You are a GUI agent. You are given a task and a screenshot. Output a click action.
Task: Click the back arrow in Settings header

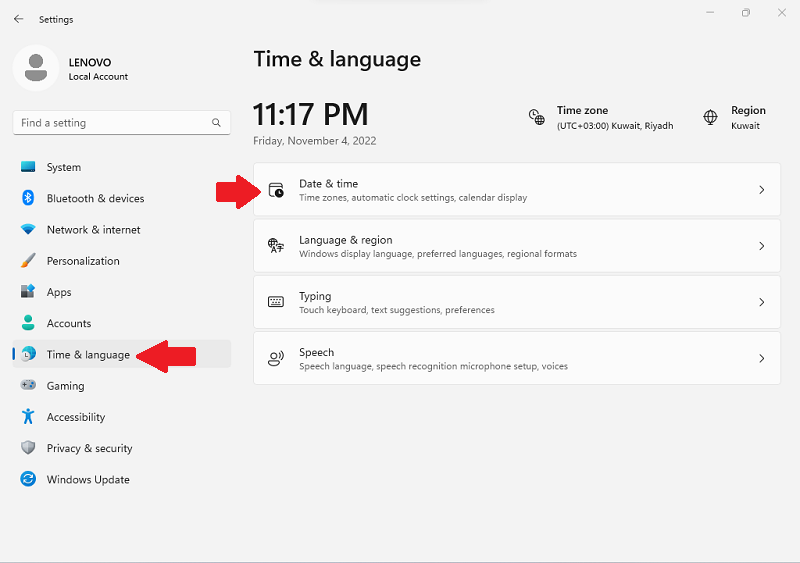click(x=18, y=19)
